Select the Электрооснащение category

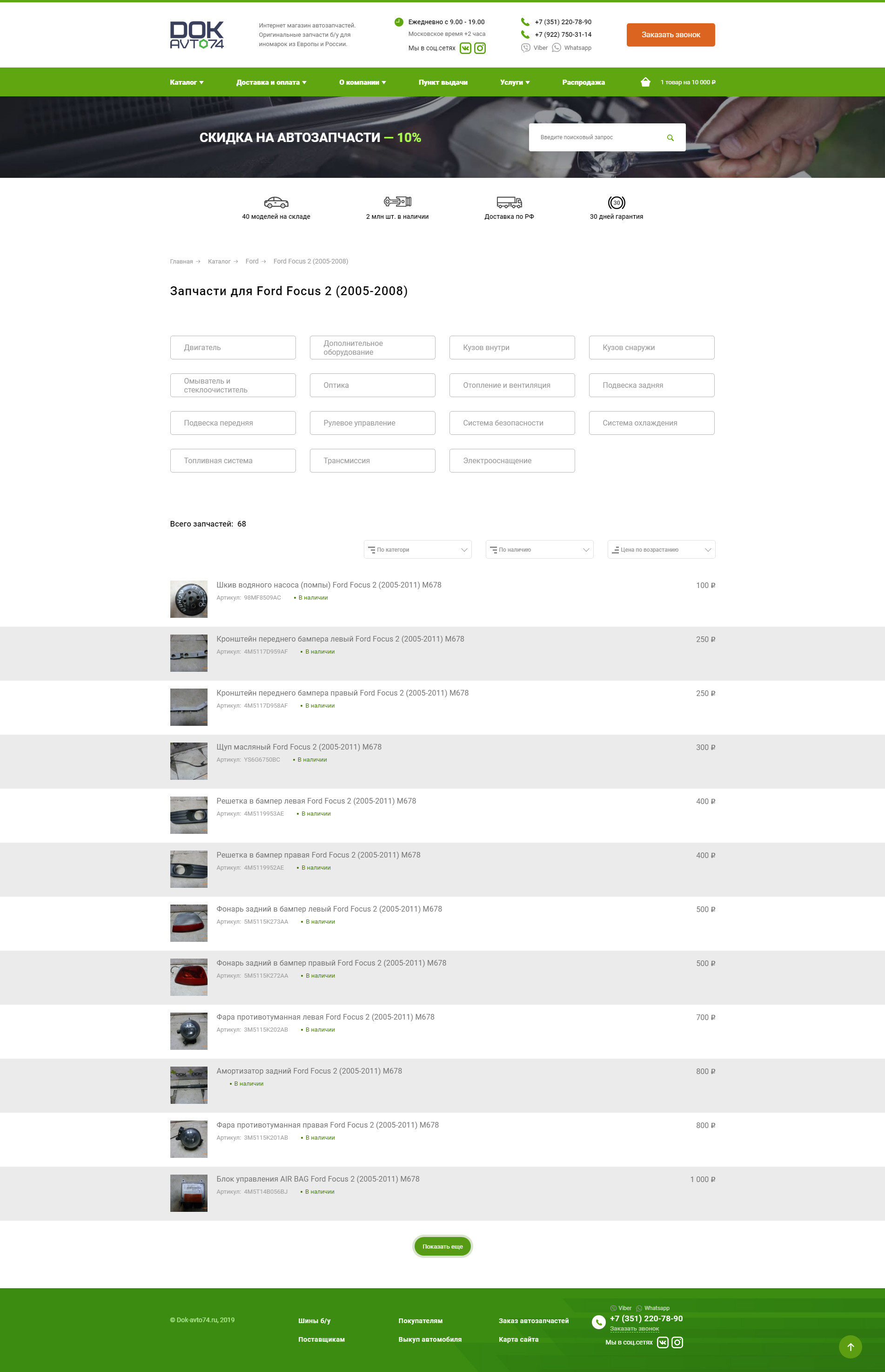pos(512,460)
